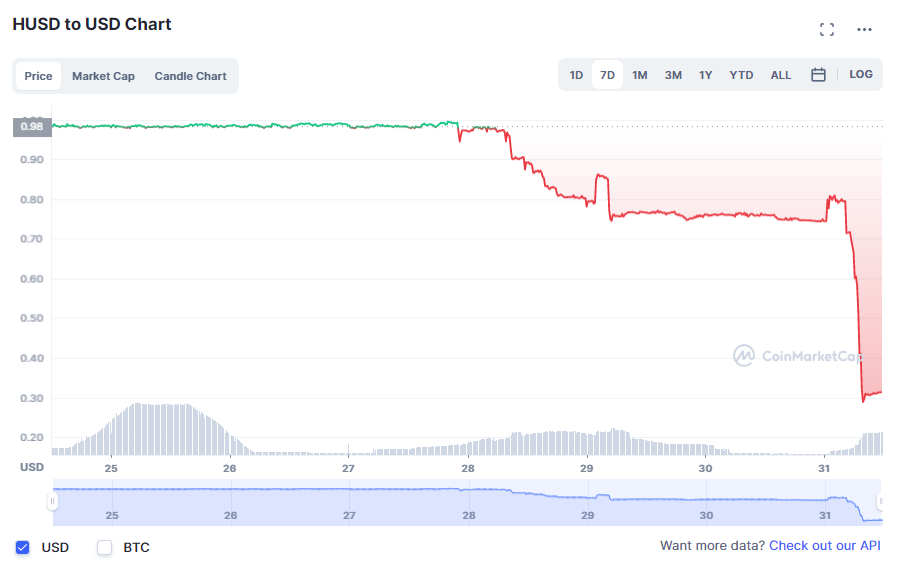903x582 pixels.
Task: Open the calendar date range picker
Action: (818, 75)
